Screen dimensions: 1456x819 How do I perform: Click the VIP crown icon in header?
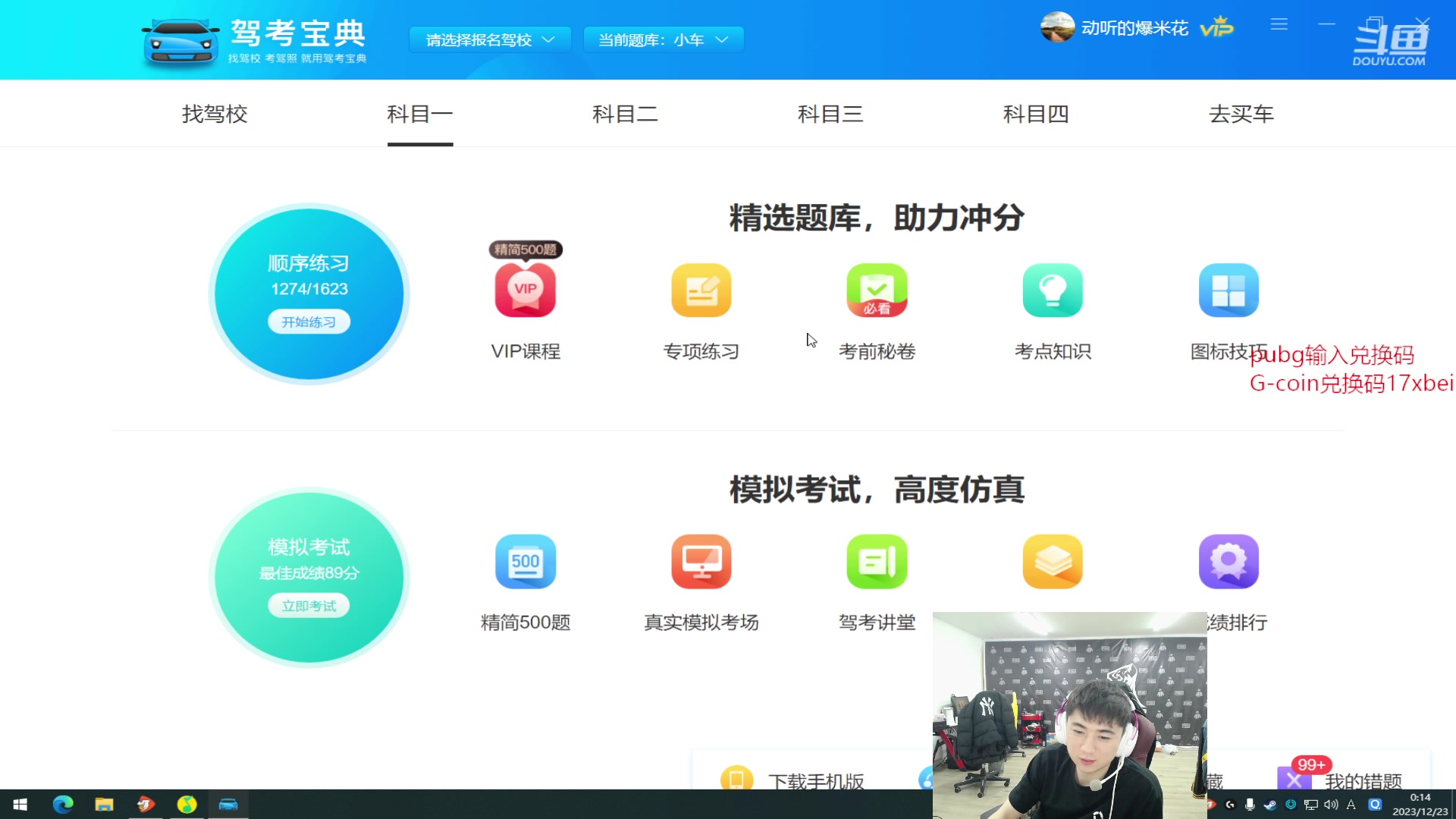click(x=1216, y=27)
